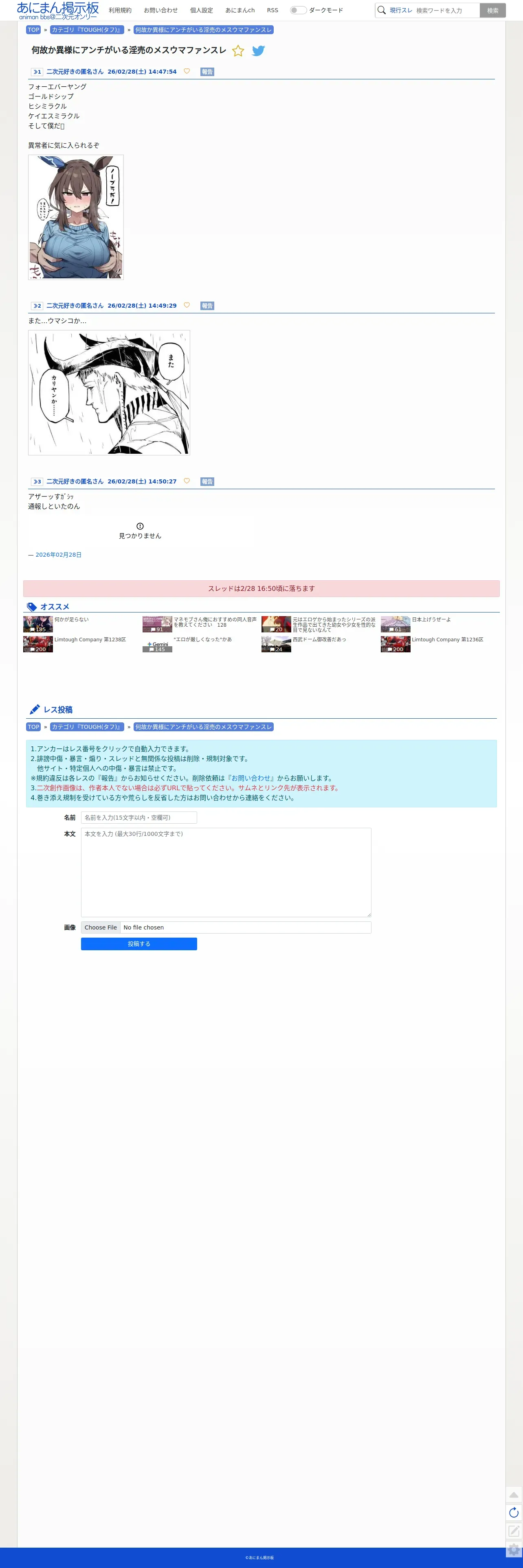Open RSS in the top menu
The height and width of the screenshot is (1568, 523).
pyautogui.click(x=272, y=10)
